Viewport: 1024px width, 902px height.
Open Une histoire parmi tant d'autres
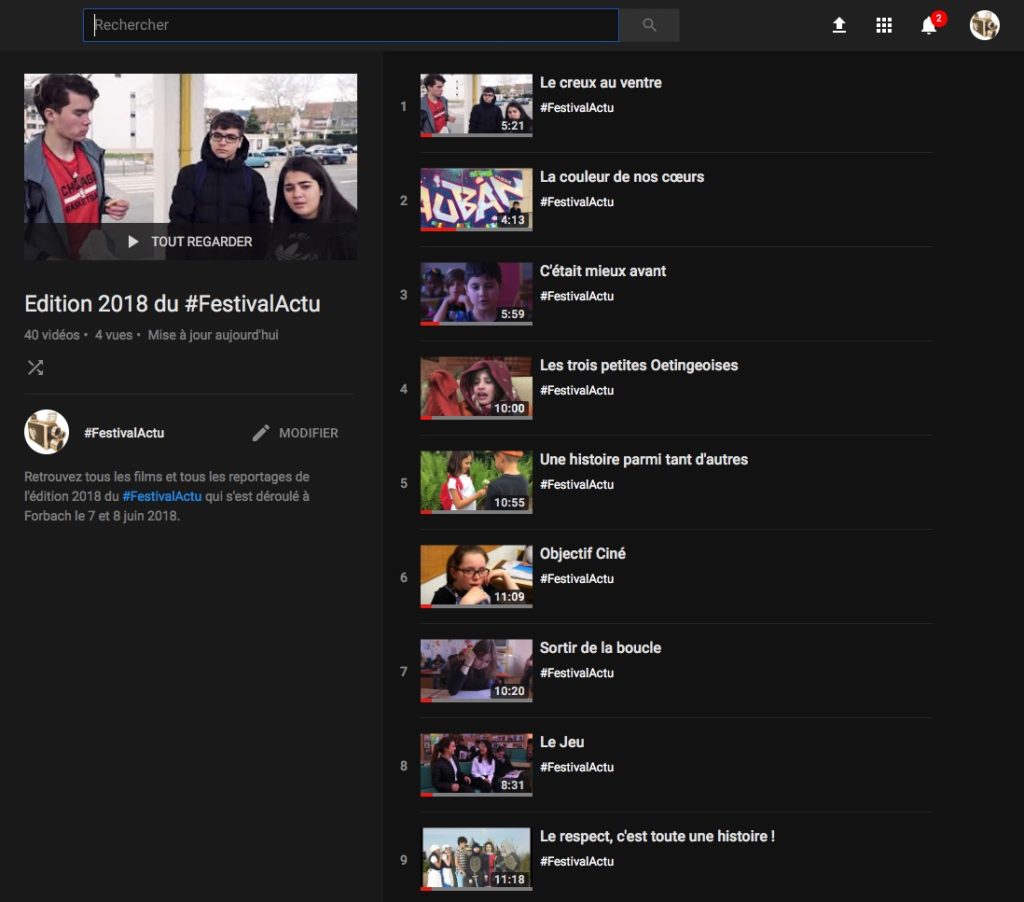click(643, 460)
